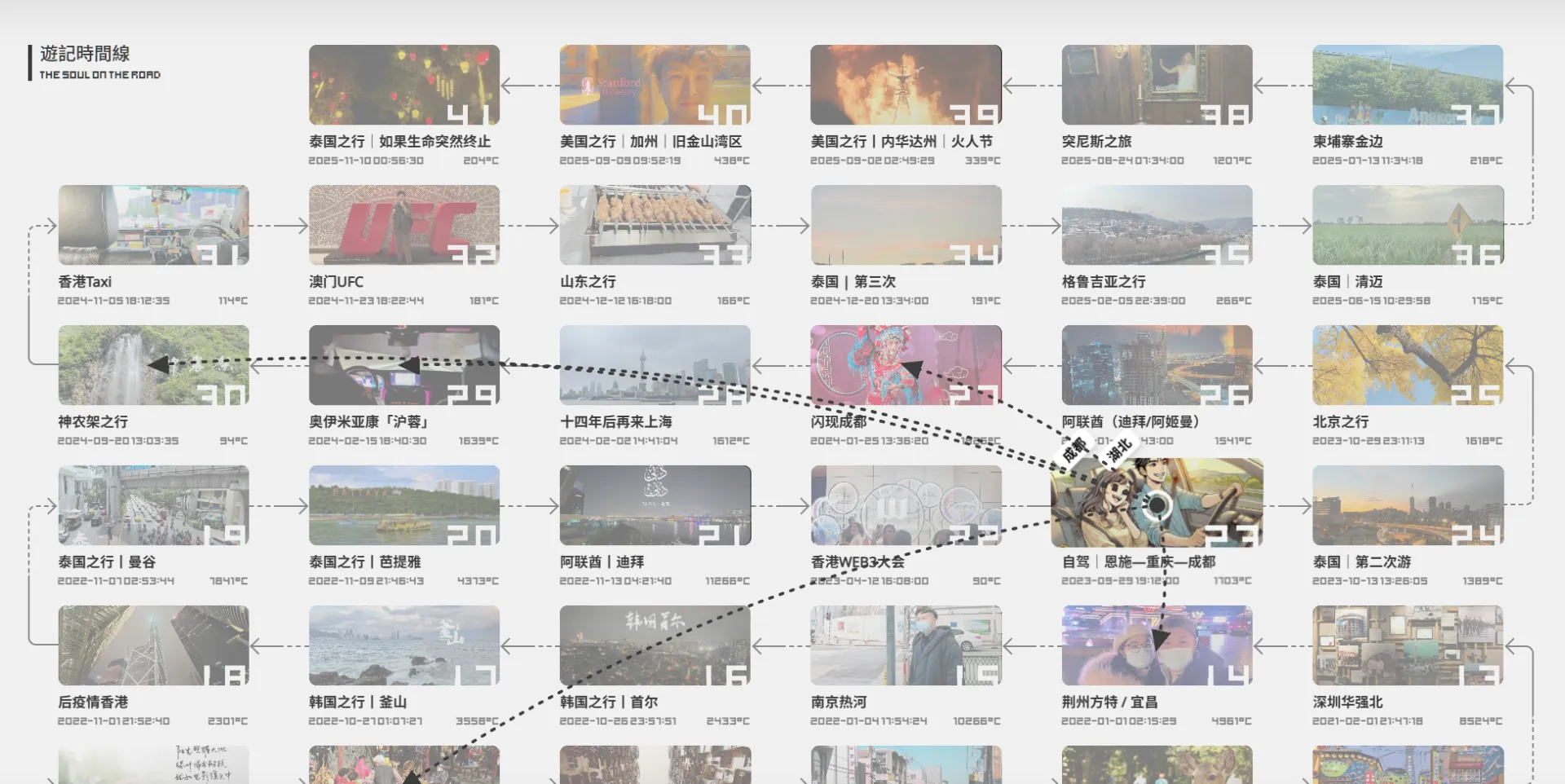Click the black arrowhead on the waterfall thumbnail
This screenshot has height=784, width=1565.
pyautogui.click(x=160, y=364)
